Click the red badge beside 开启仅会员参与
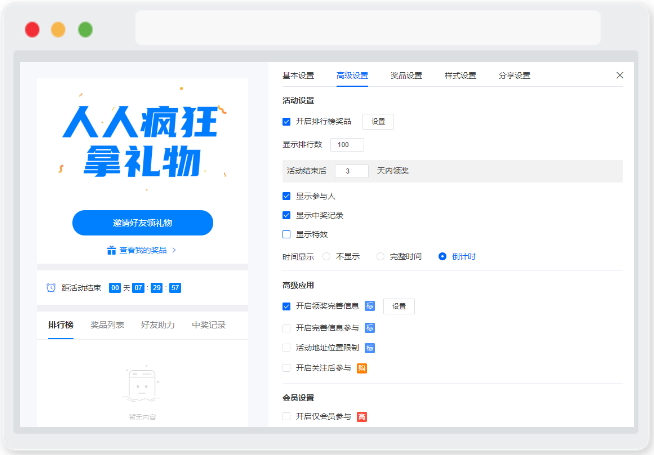 (x=362, y=417)
